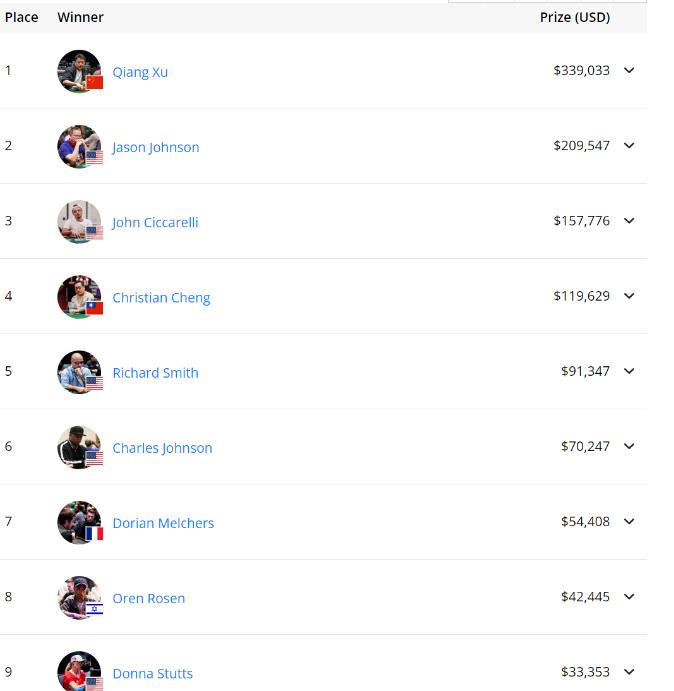The image size is (674, 691).
Task: Click Dorian Melchers' avatar photo
Action: pos(79,522)
